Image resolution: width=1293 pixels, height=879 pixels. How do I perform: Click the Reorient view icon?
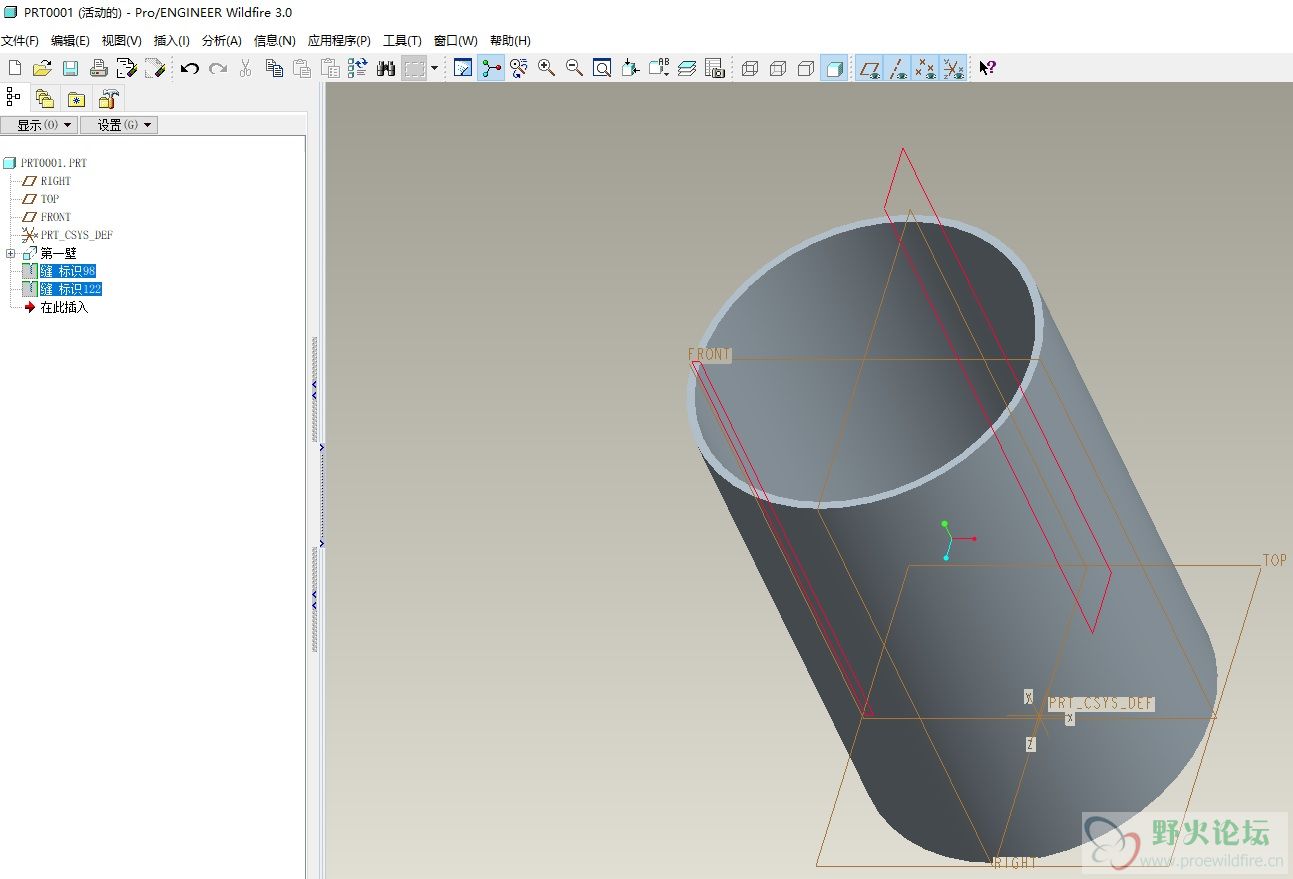click(630, 68)
